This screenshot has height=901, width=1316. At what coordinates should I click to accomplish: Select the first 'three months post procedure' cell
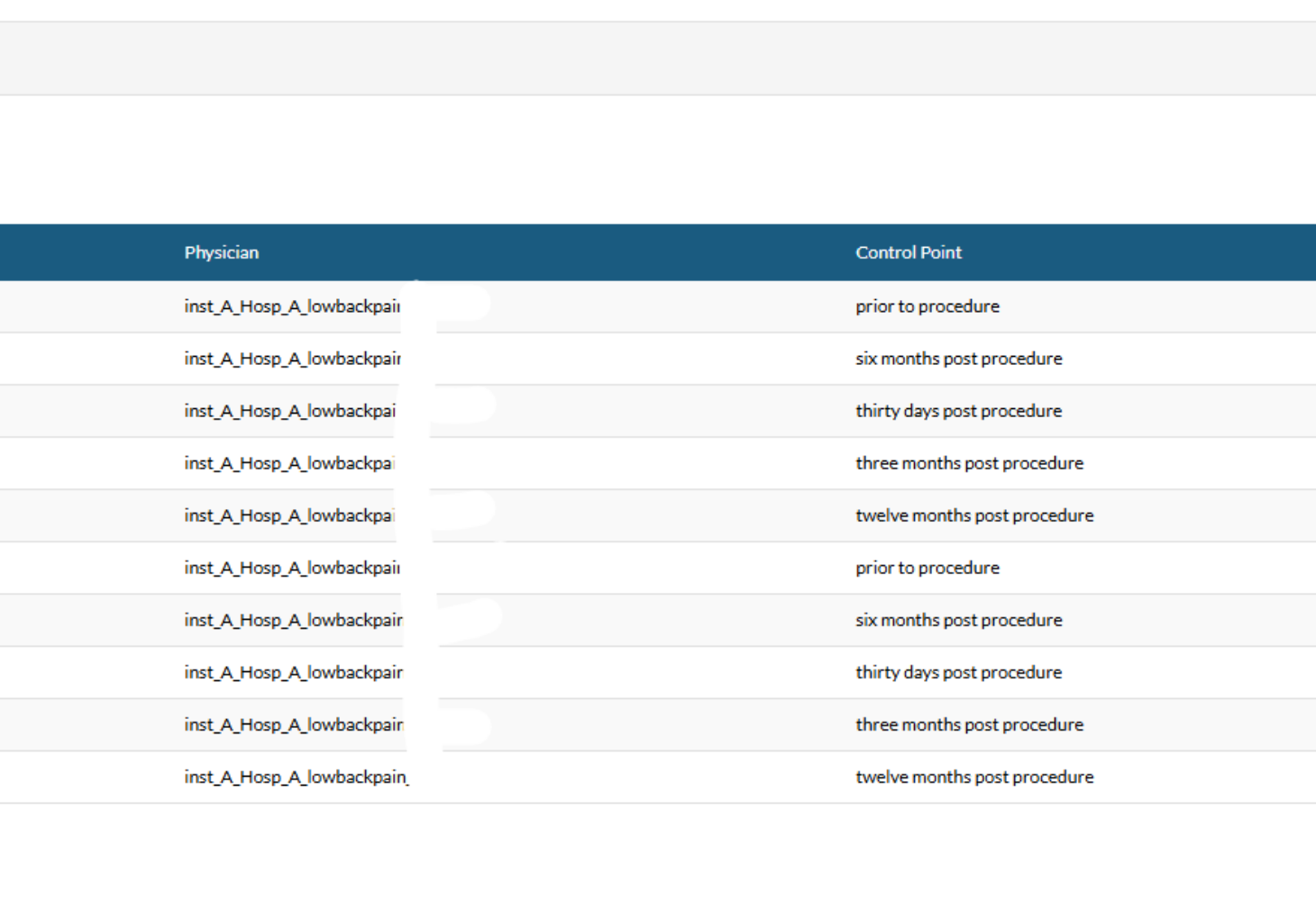970,463
